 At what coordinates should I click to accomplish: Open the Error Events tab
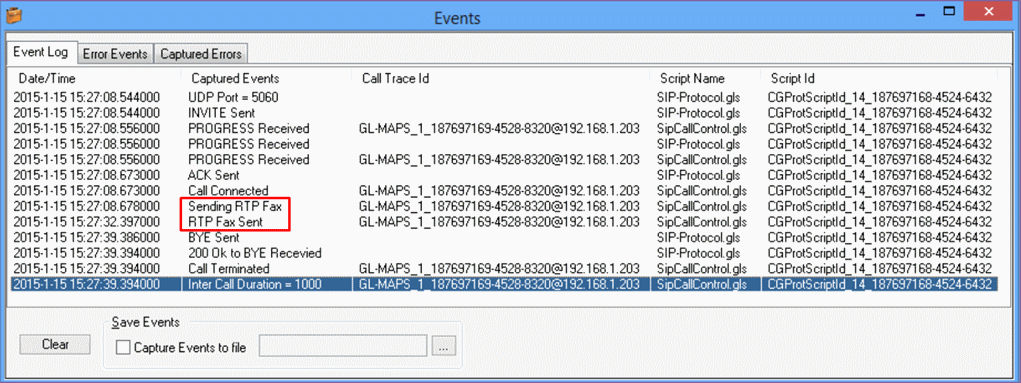(115, 53)
